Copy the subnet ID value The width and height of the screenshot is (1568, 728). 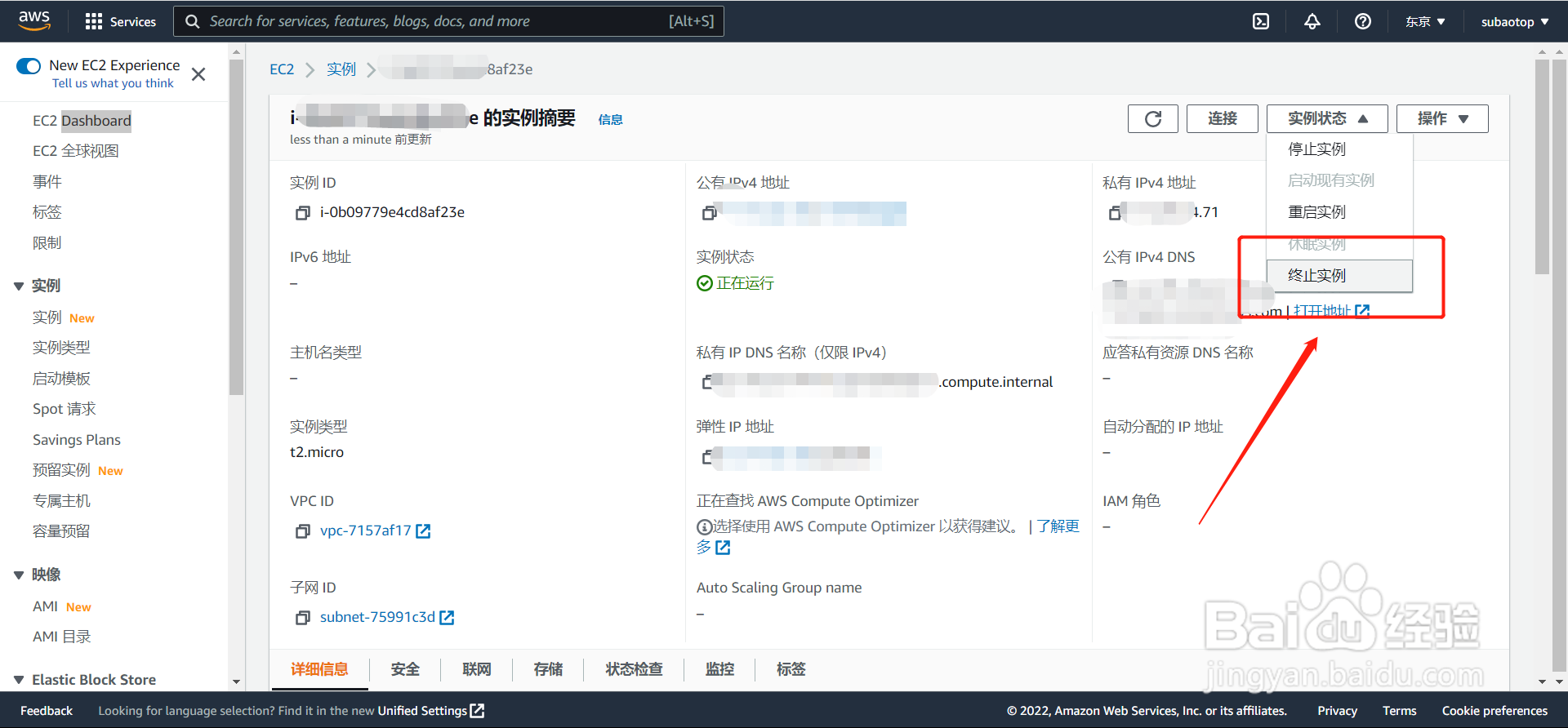click(x=302, y=618)
